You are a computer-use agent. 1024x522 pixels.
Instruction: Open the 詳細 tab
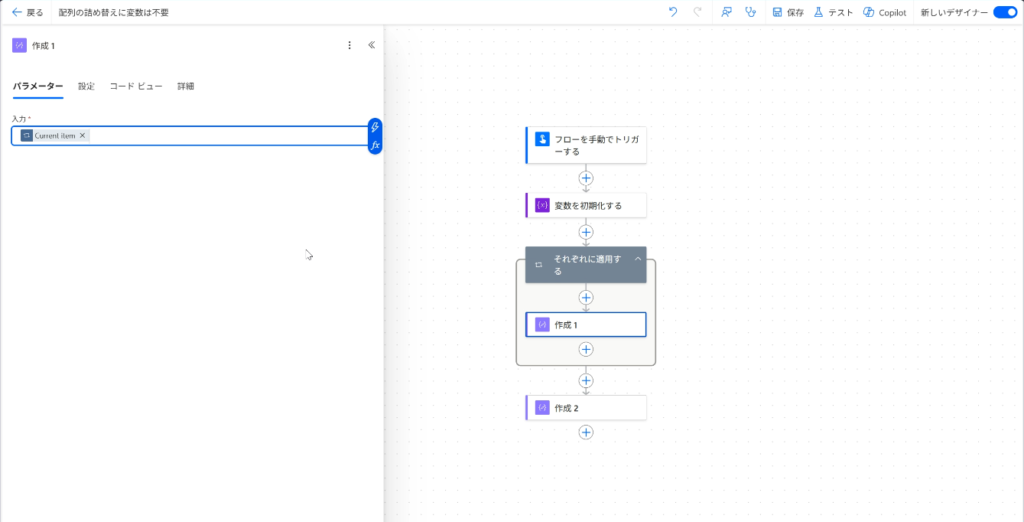(186, 86)
